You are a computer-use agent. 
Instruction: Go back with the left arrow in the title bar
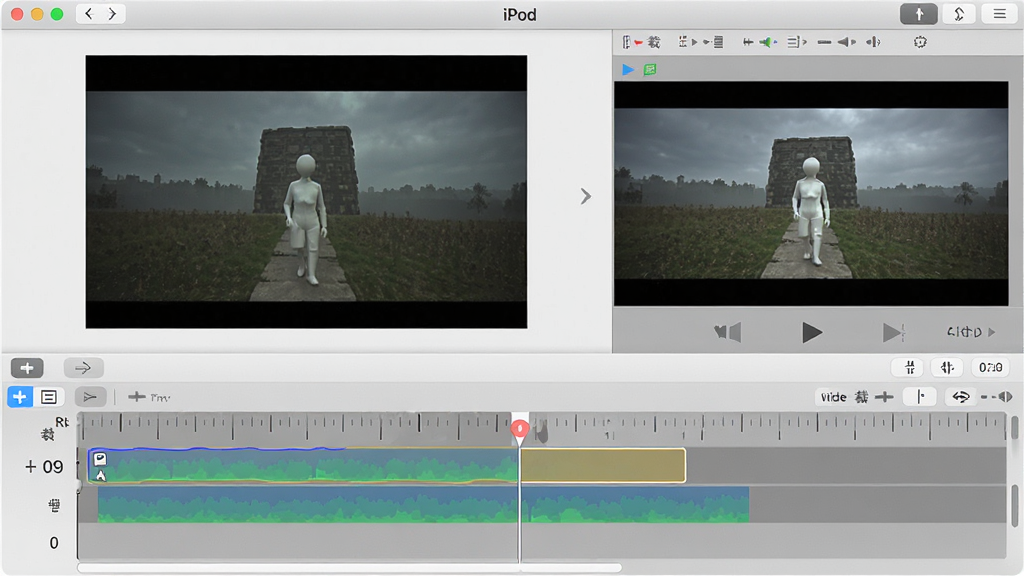(x=89, y=14)
